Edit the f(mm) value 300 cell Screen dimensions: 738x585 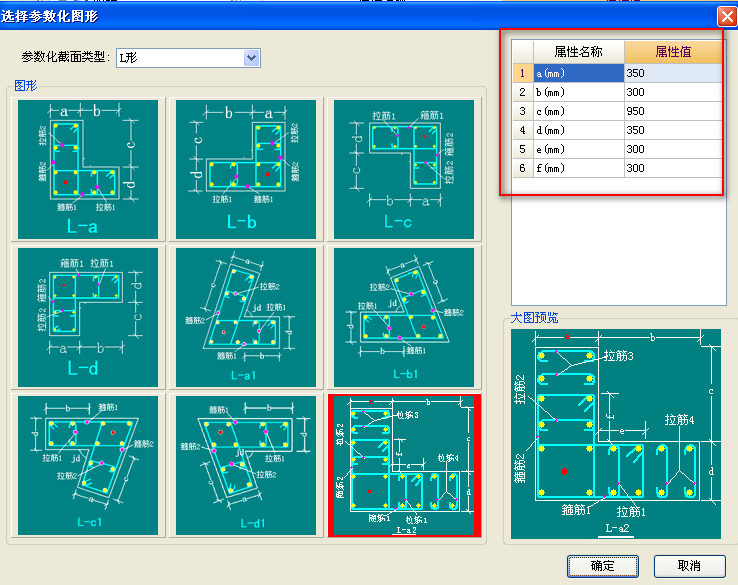(673, 168)
